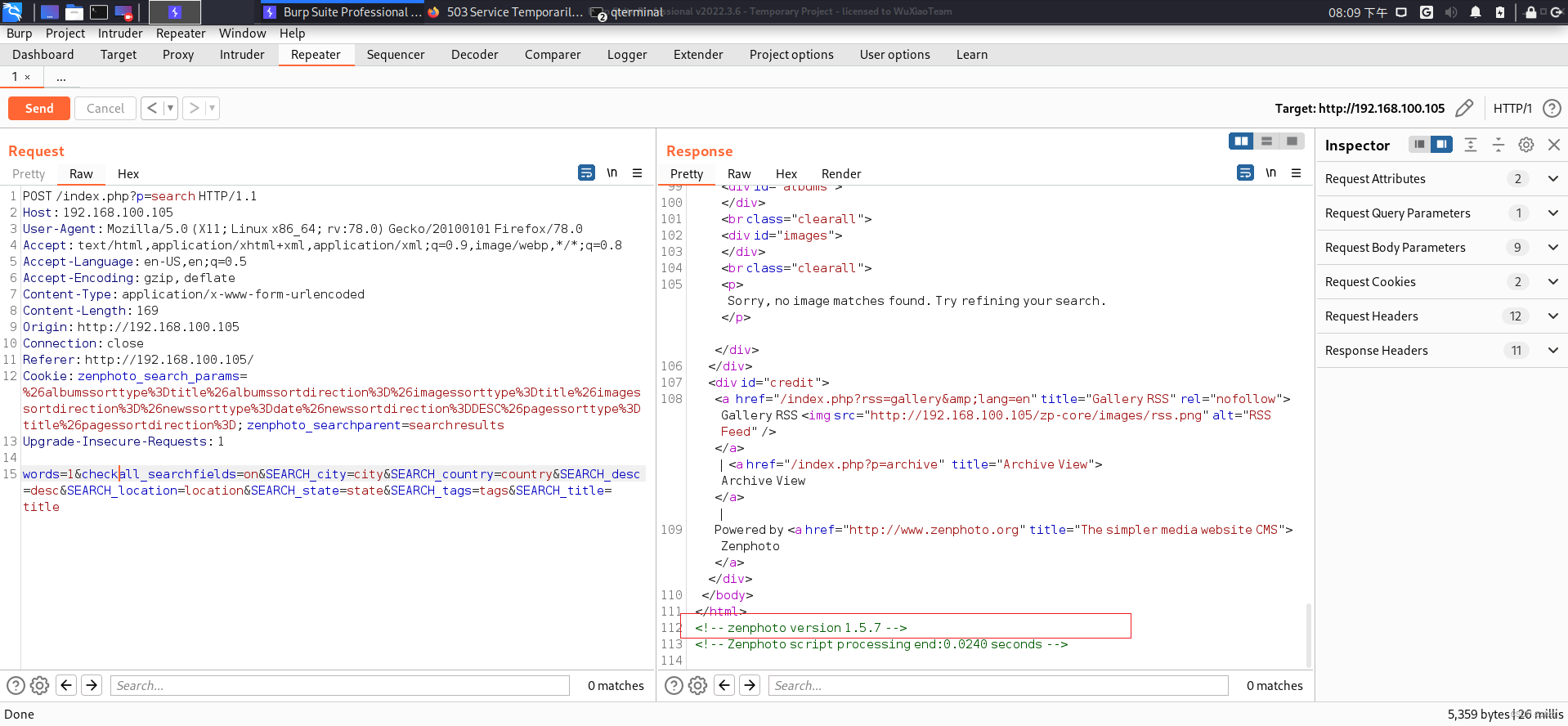Open Response search help icon

click(x=674, y=685)
